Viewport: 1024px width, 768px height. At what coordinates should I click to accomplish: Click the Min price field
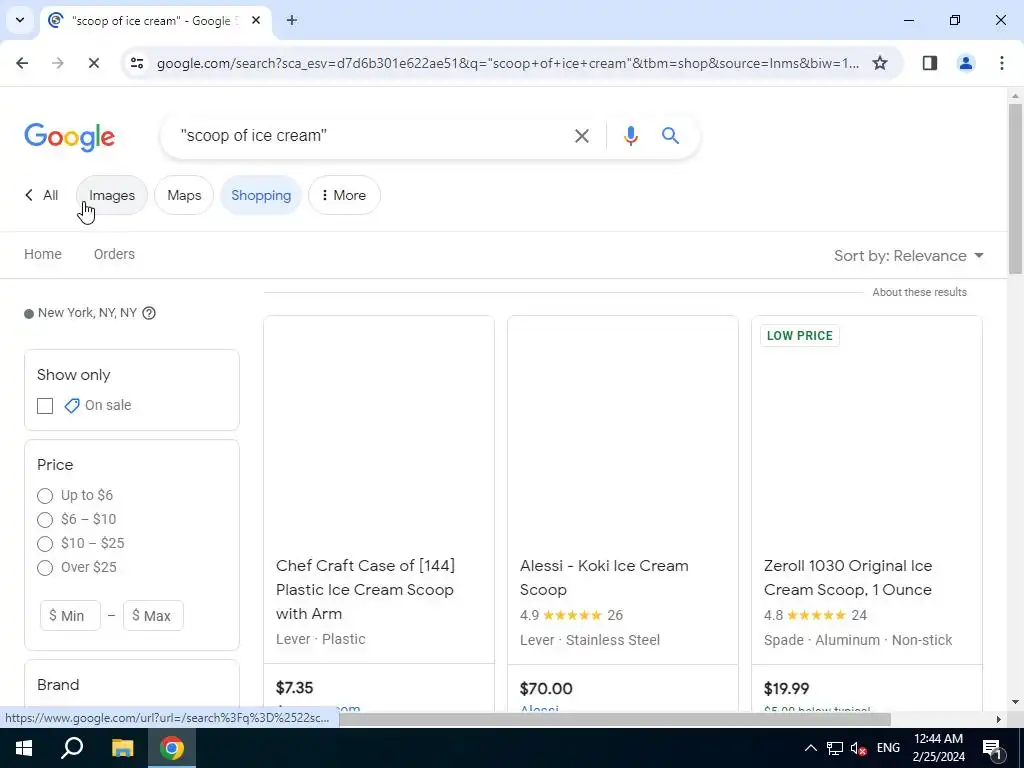[71, 616]
